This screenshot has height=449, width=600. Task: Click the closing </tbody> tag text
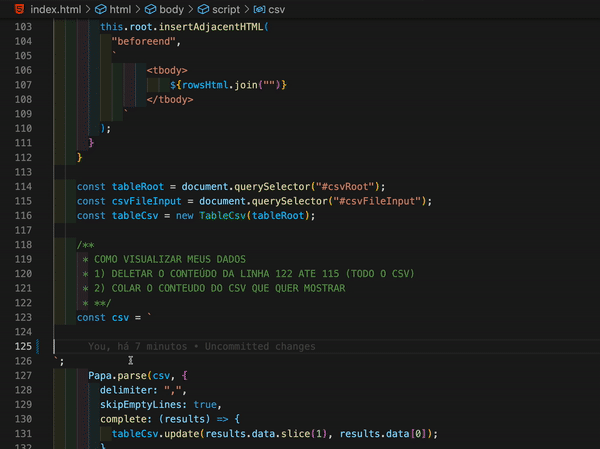pyautogui.click(x=170, y=100)
